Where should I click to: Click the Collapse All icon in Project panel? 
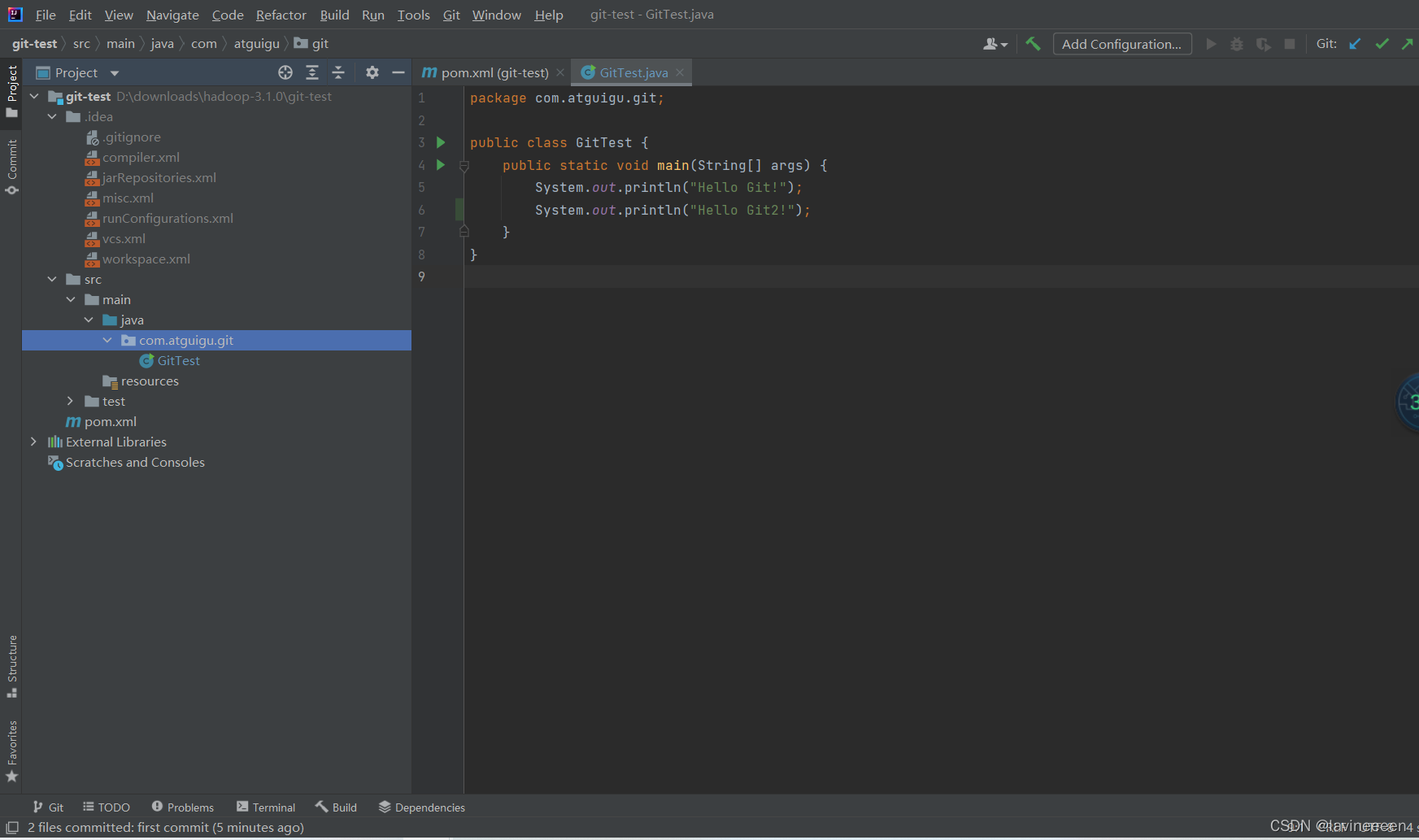[338, 72]
